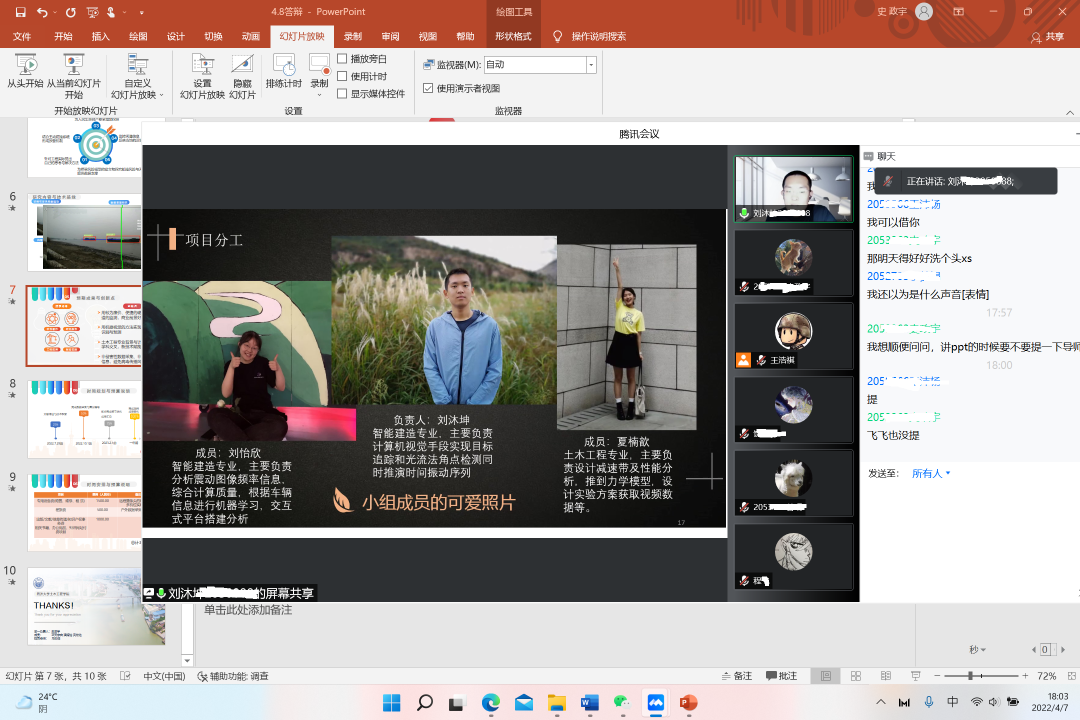The width and height of the screenshot is (1080, 720).
Task: Open Customize Quick Access Toolbar dropdown
Action: point(141,12)
